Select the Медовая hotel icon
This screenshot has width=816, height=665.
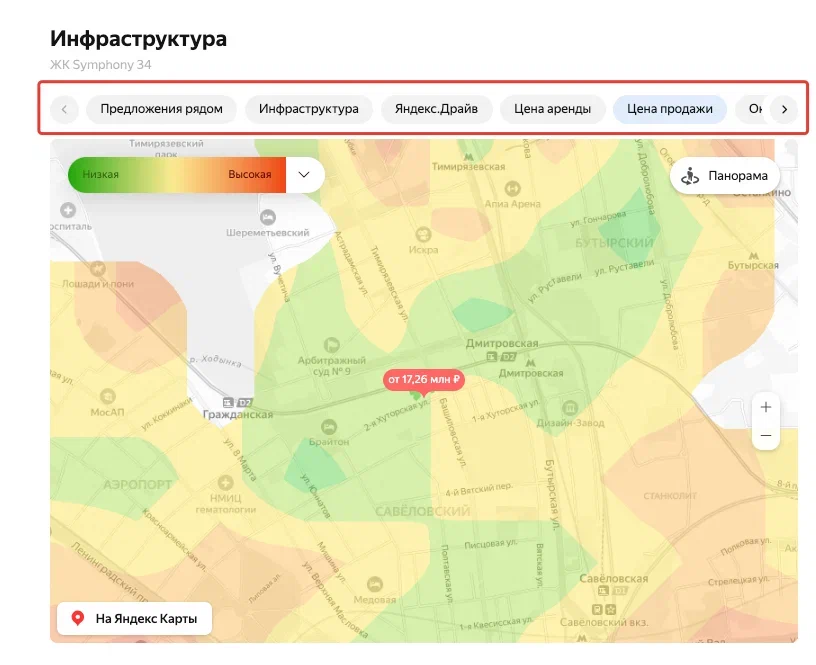[x=375, y=584]
